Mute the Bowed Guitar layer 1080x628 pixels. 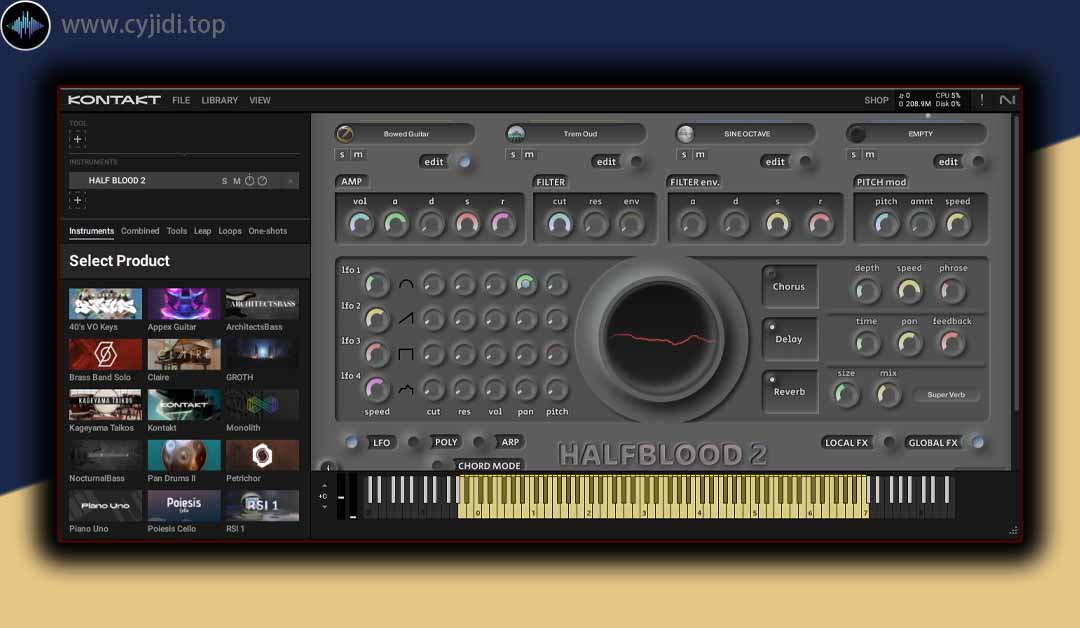point(358,155)
